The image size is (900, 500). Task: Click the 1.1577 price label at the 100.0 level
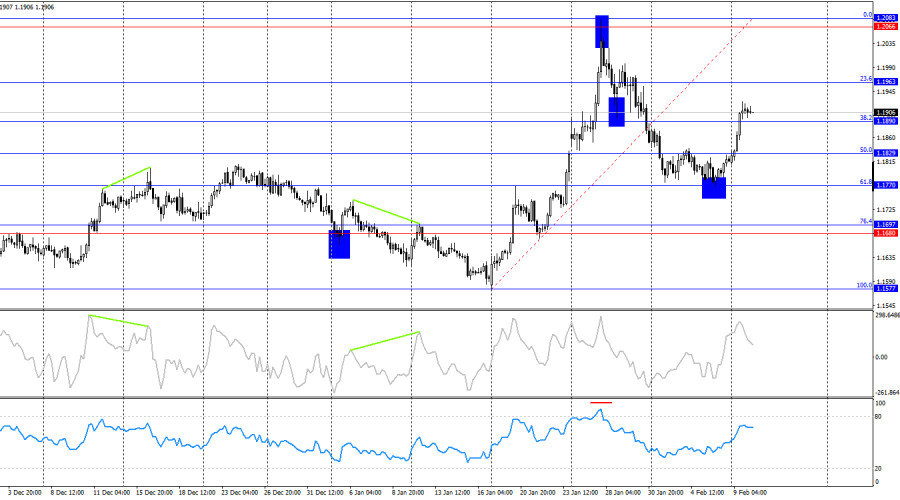tap(884, 290)
